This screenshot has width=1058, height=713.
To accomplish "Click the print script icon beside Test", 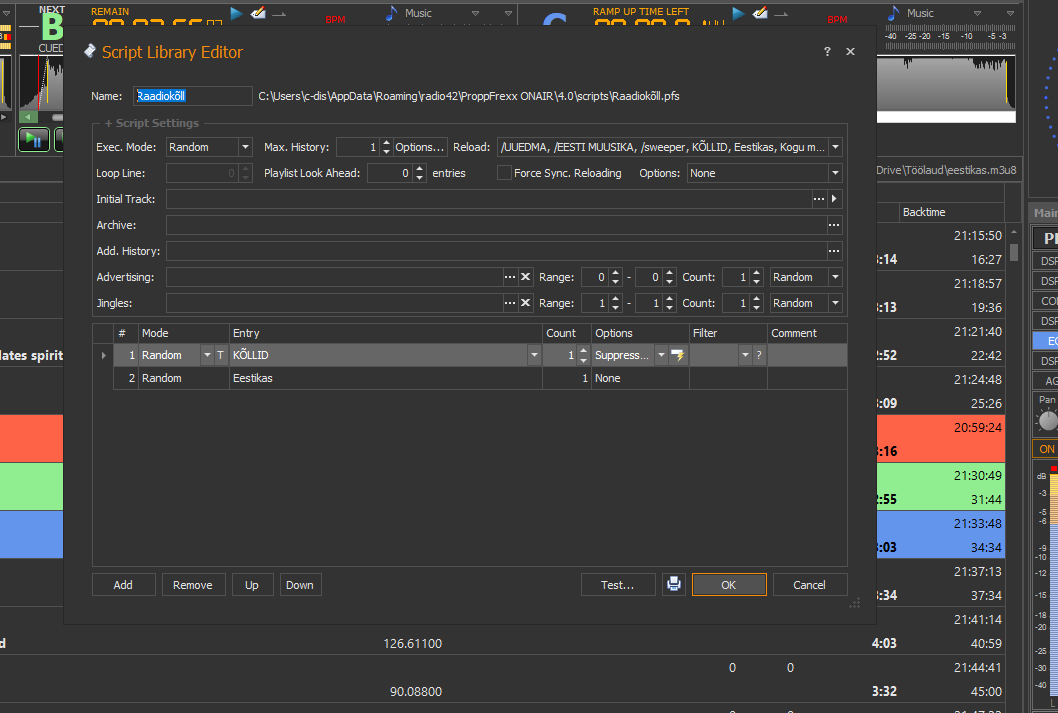I will click(674, 585).
